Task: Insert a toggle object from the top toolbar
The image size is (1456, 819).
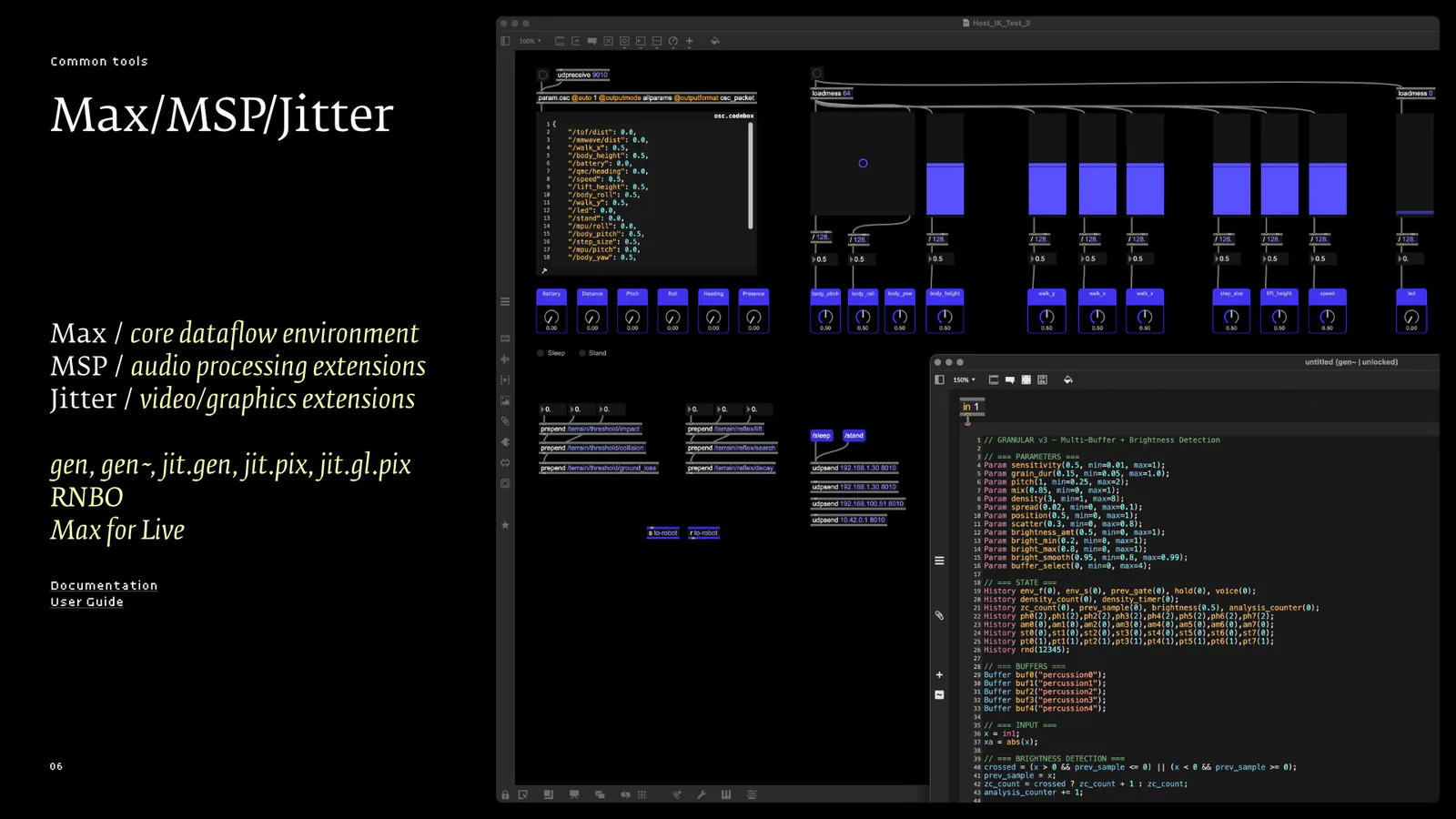Action: click(609, 41)
